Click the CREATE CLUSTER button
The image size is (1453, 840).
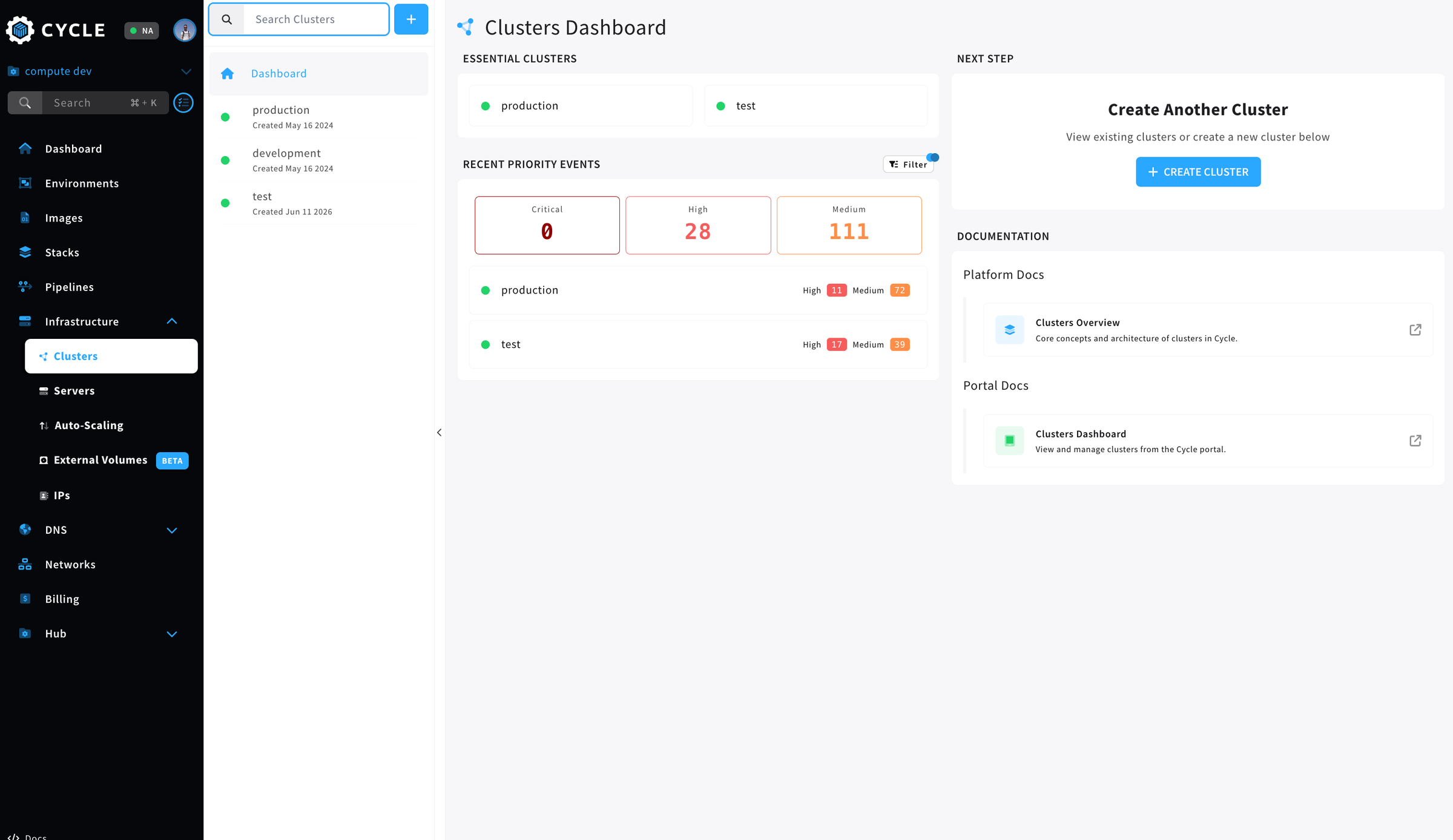coord(1198,172)
